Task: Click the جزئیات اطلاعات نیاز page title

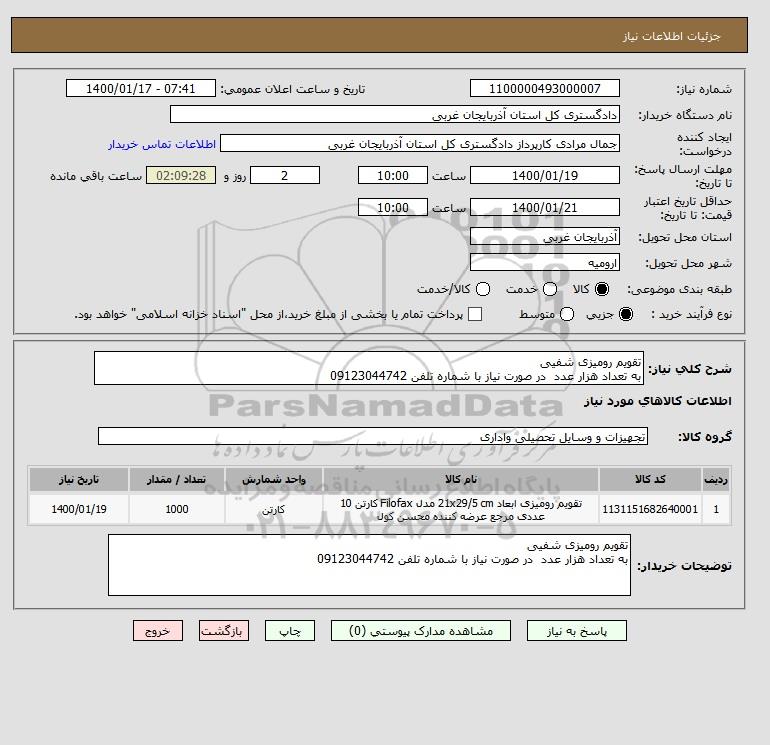Action: [x=671, y=36]
